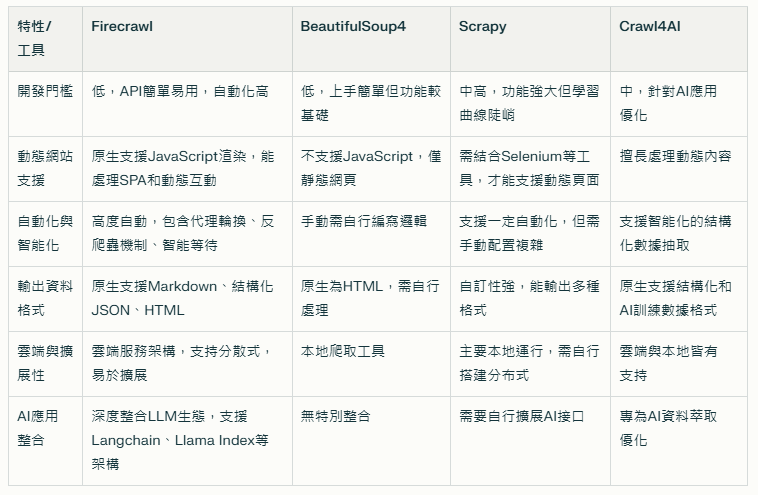Click the cell mentioning Selenium
This screenshot has width=758, height=495.
coord(529,168)
